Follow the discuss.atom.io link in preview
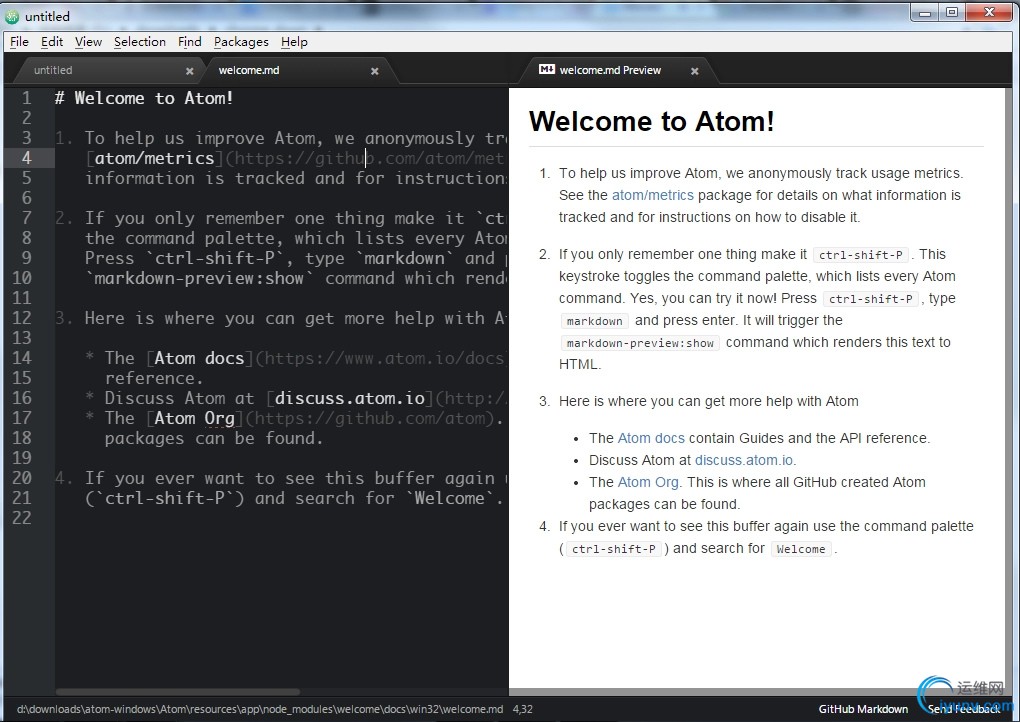The height and width of the screenshot is (722, 1020). coord(744,461)
